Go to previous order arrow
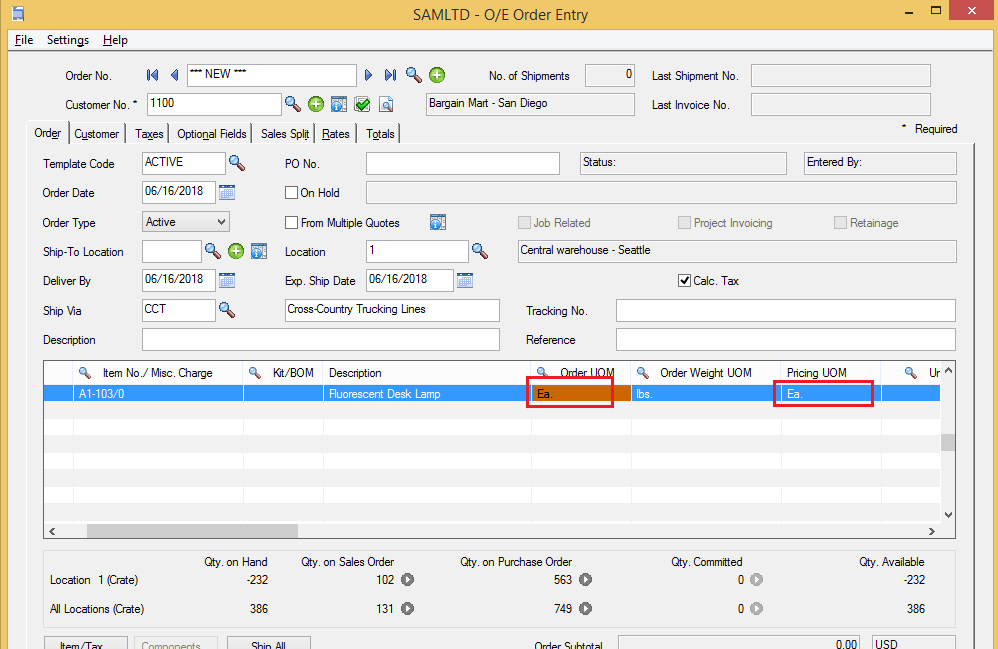Screen dimensions: 998x649 click(x=174, y=75)
